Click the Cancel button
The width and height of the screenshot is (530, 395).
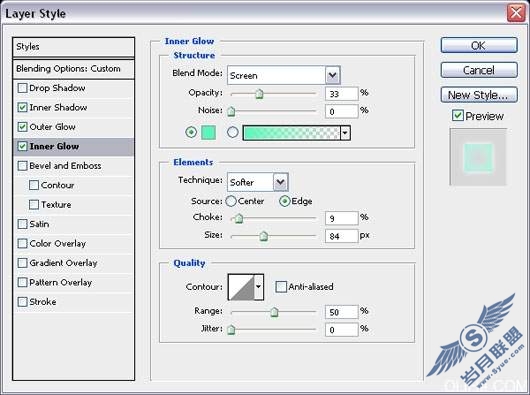479,70
